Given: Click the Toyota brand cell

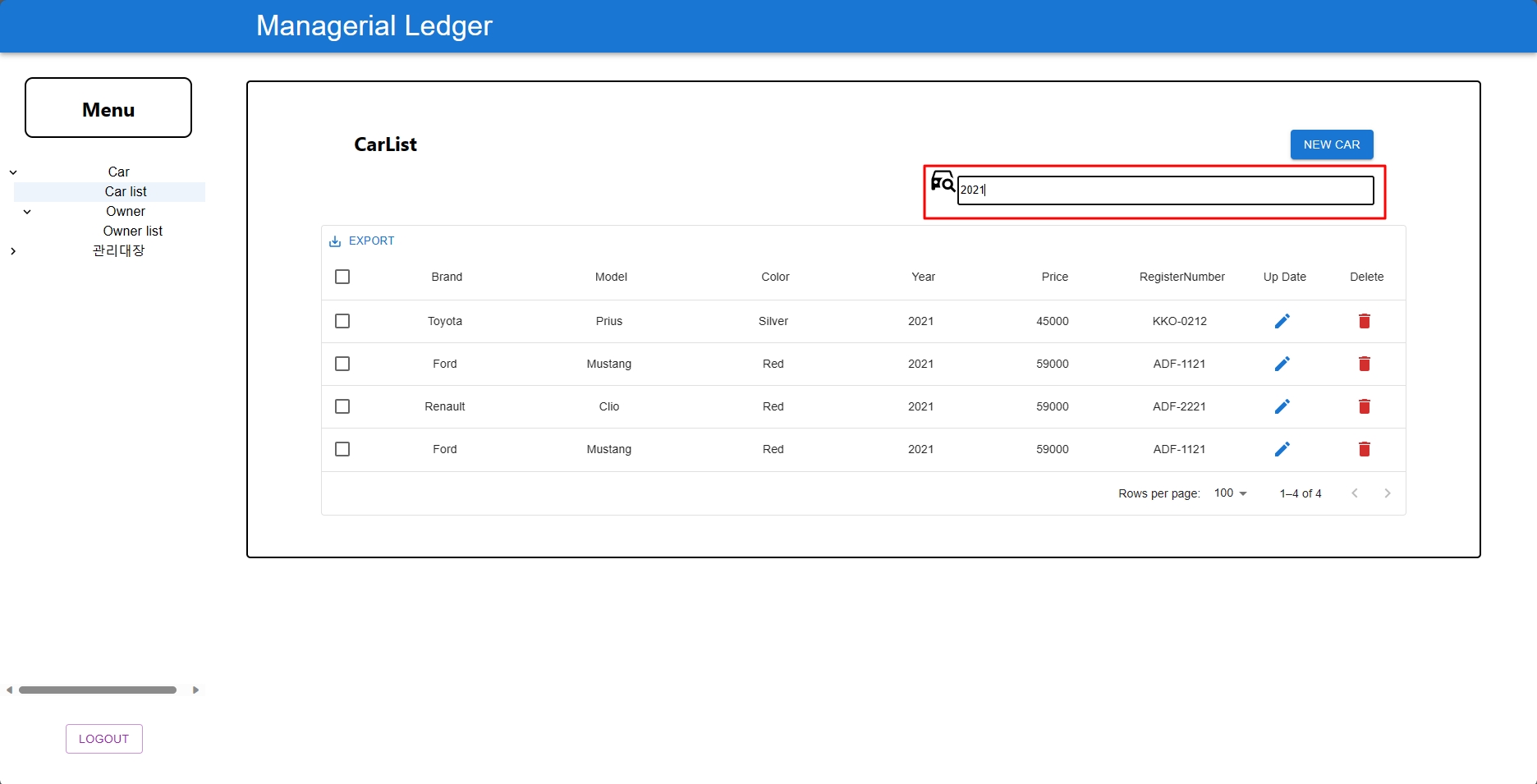Looking at the screenshot, I should tap(445, 322).
